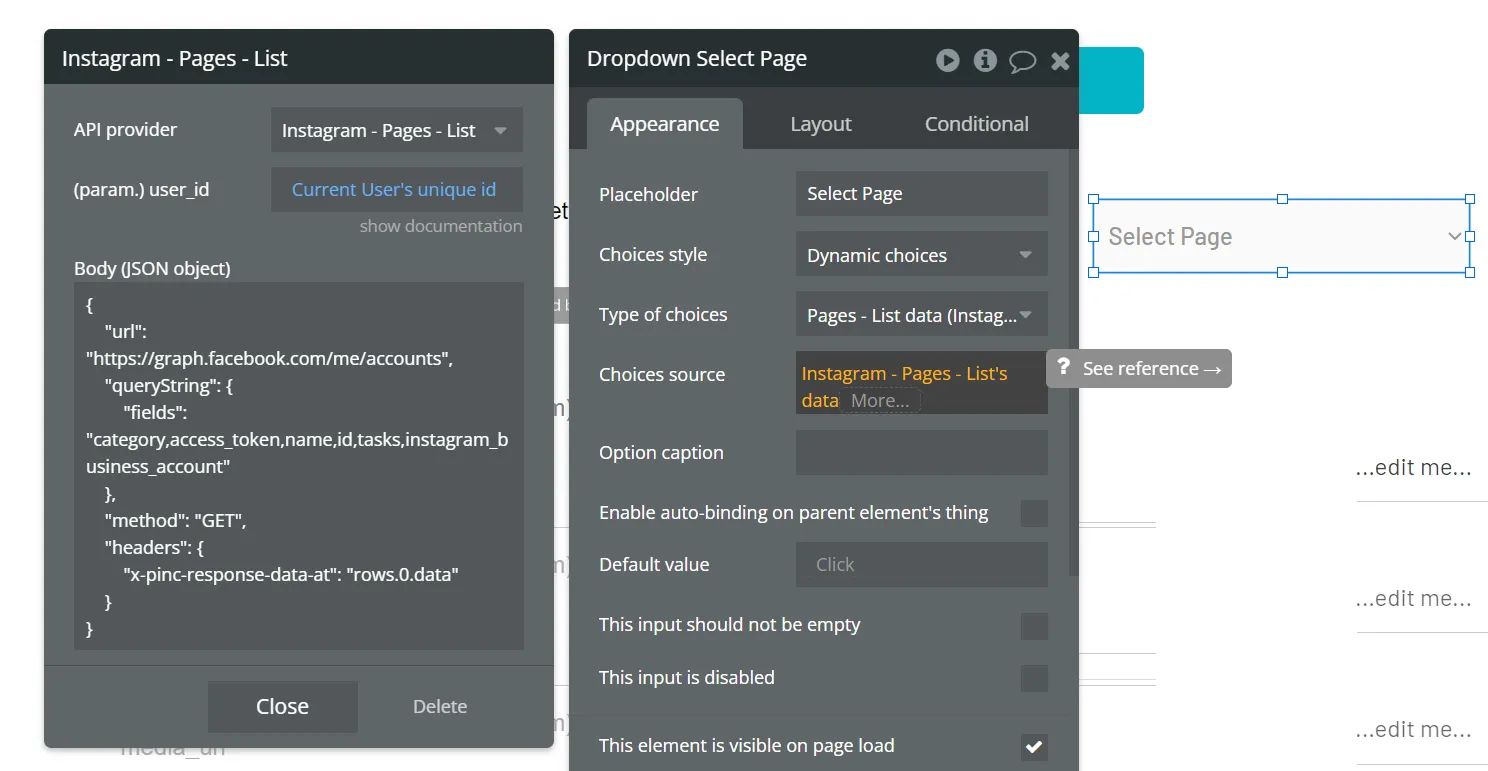Open the API provider dropdown
1488x771 pixels.
point(397,130)
